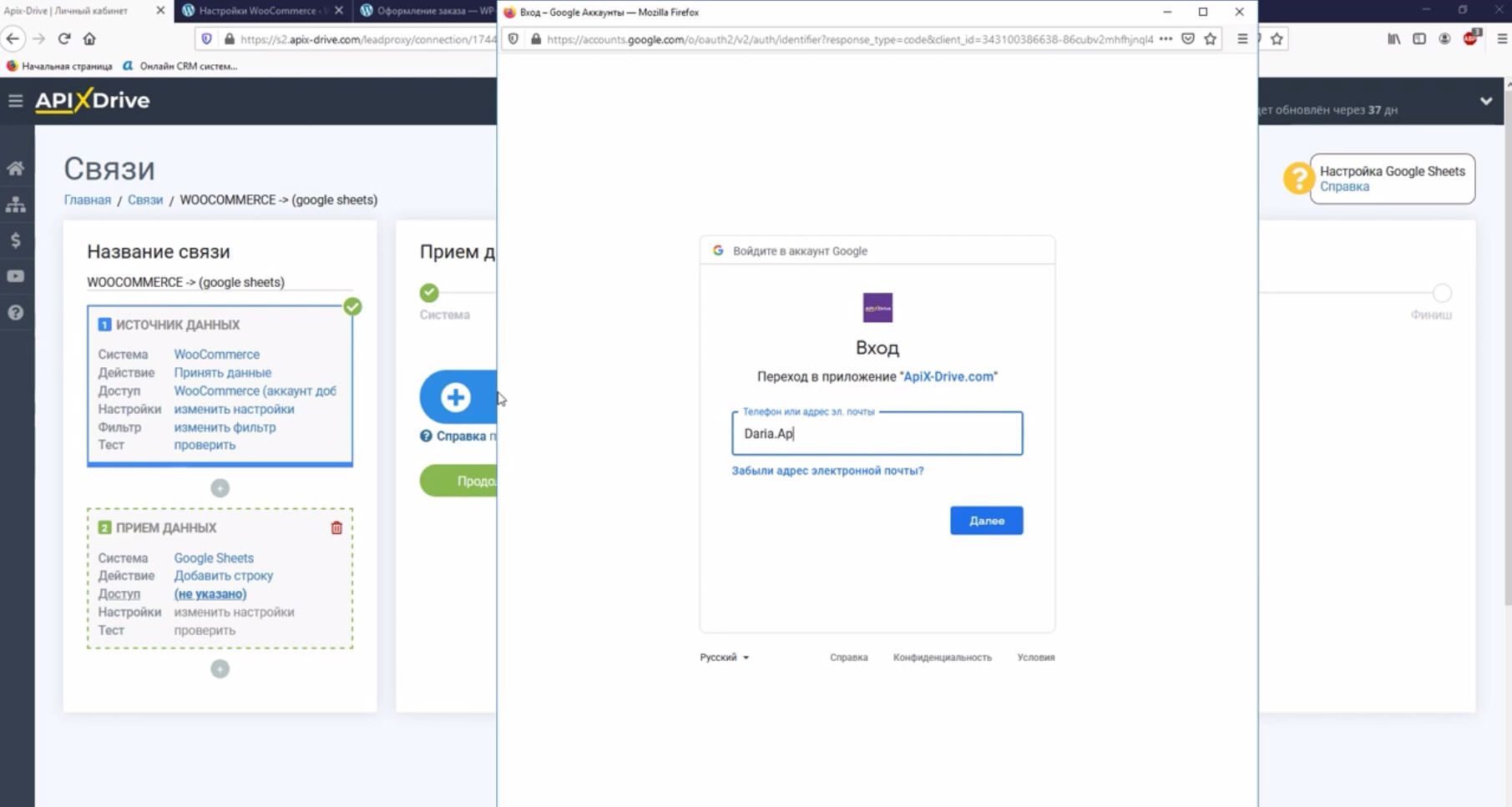Open page actions ellipsis in popup address bar
The width and height of the screenshot is (1512, 807).
1166,38
